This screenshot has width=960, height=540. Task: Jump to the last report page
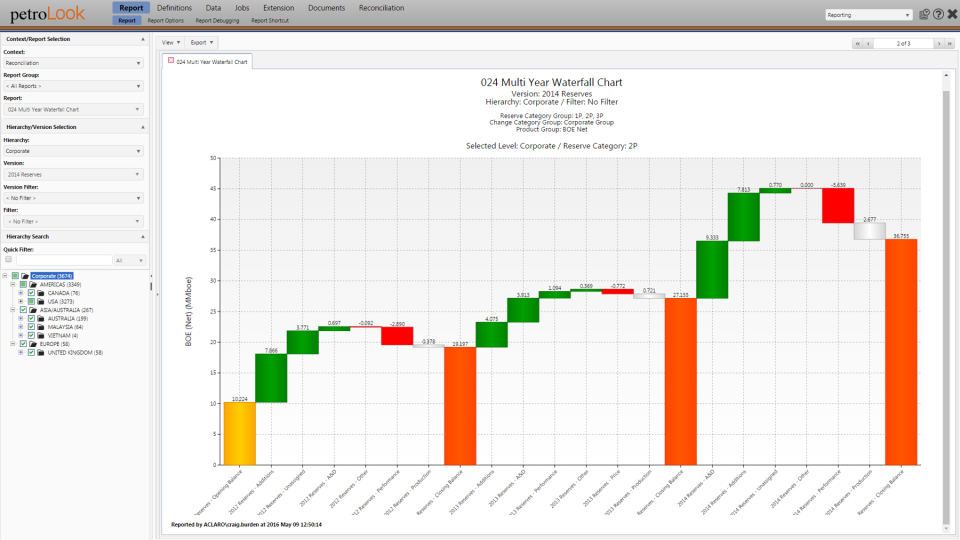tap(950, 43)
